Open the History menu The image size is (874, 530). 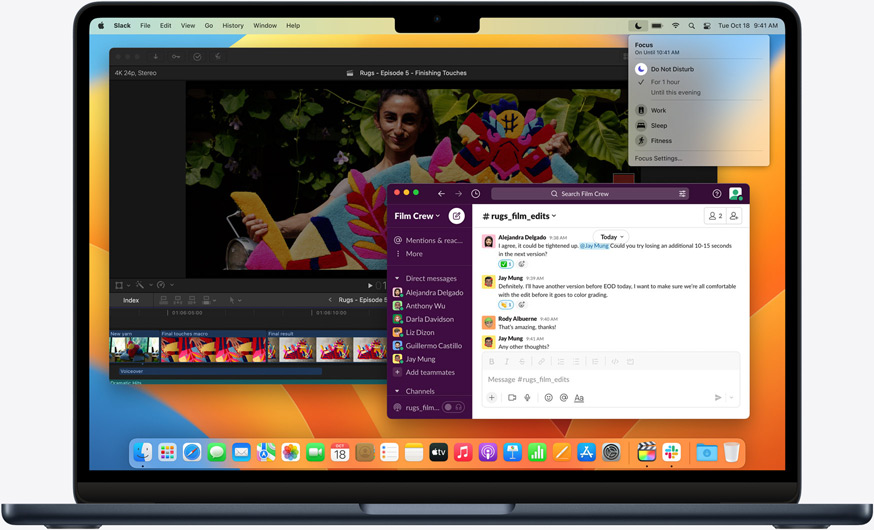233,26
